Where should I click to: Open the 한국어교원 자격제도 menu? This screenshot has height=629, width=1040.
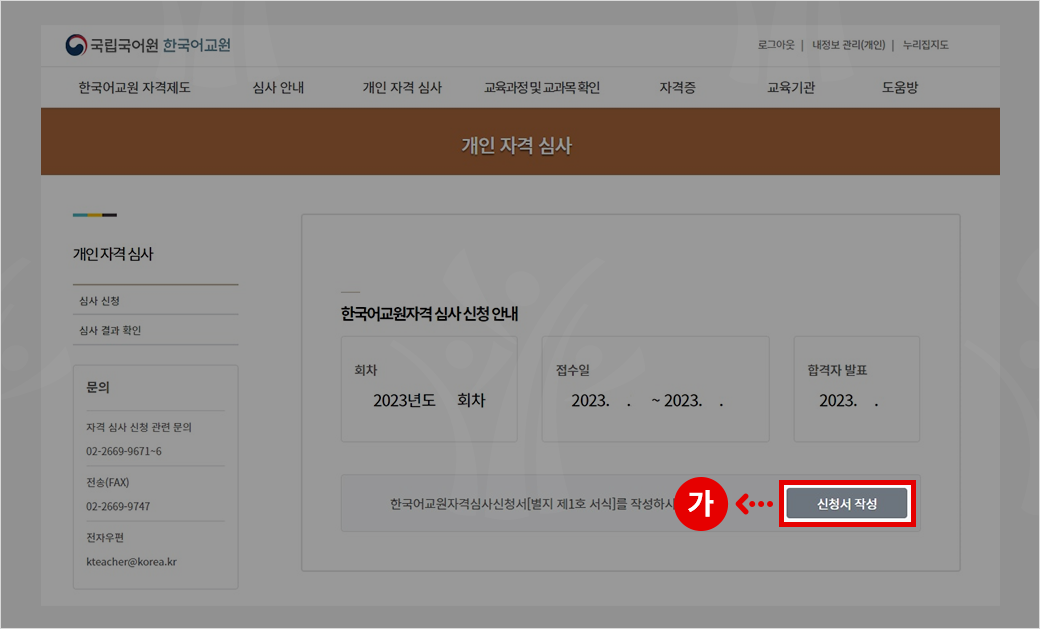pyautogui.click(x=134, y=88)
